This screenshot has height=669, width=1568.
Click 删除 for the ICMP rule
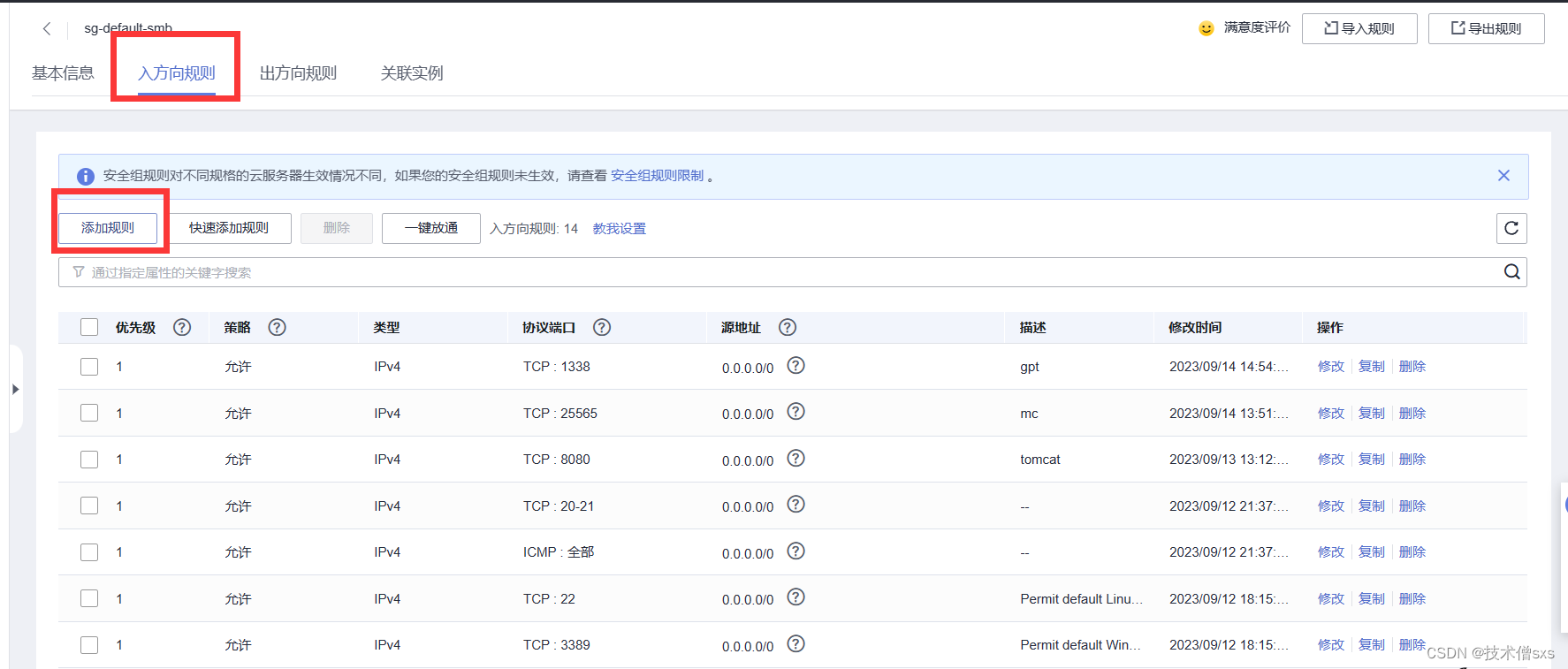1412,552
